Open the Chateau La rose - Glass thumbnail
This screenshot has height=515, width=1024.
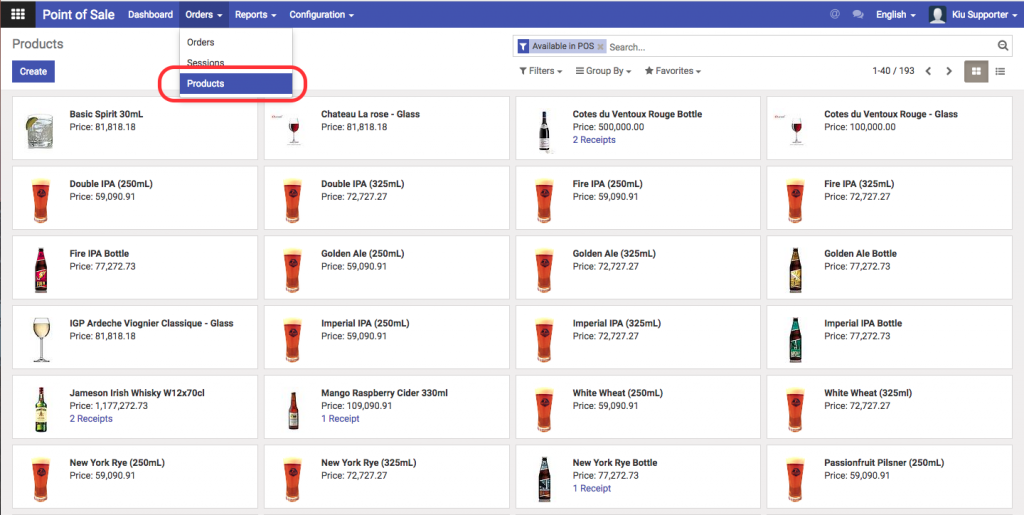click(293, 129)
